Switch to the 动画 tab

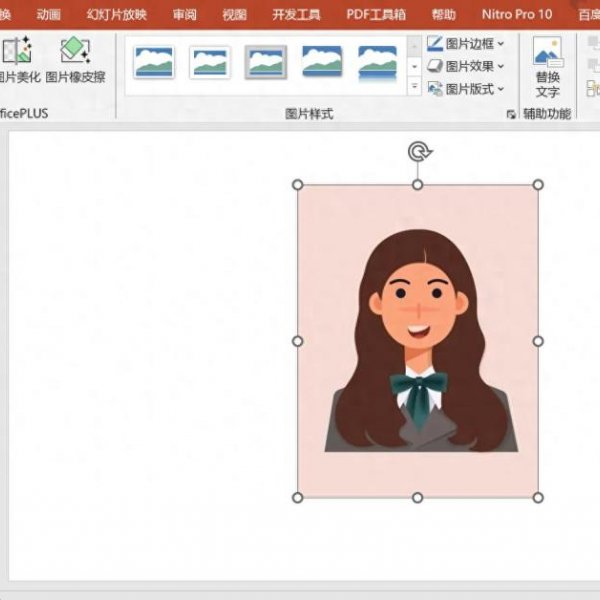coord(48,14)
